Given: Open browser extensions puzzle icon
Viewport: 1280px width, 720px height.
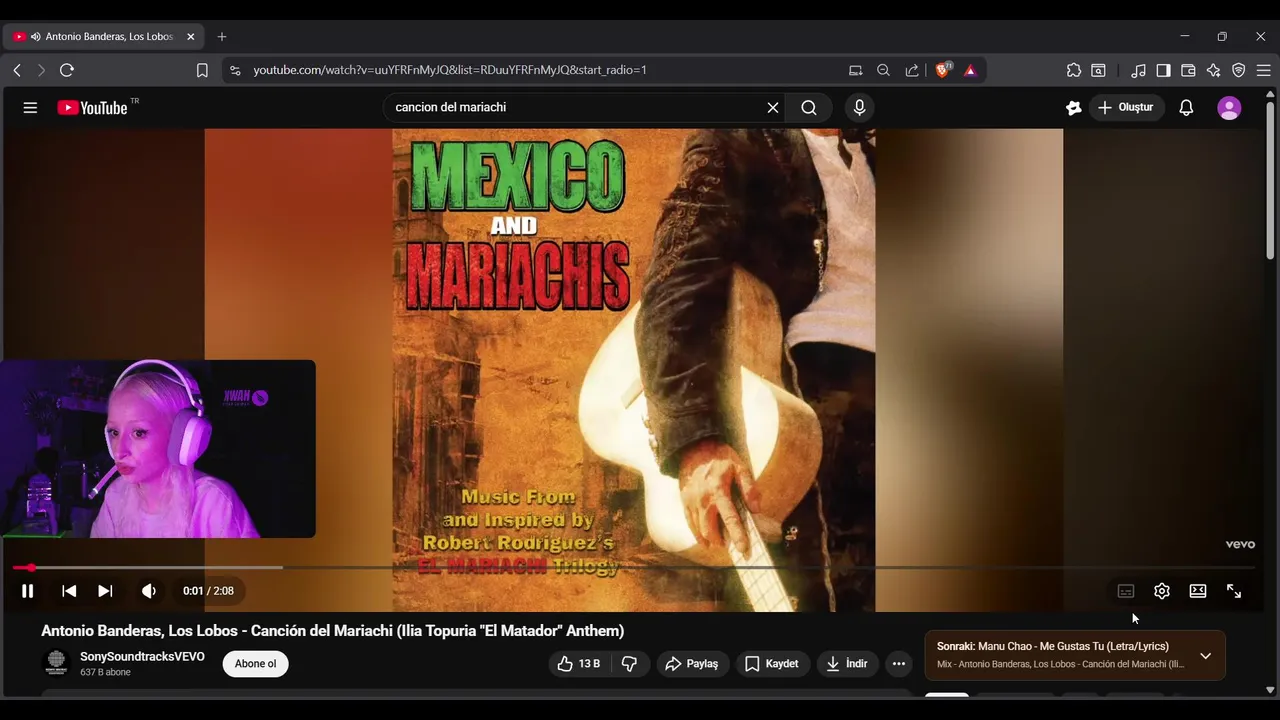Looking at the screenshot, I should point(1074,70).
